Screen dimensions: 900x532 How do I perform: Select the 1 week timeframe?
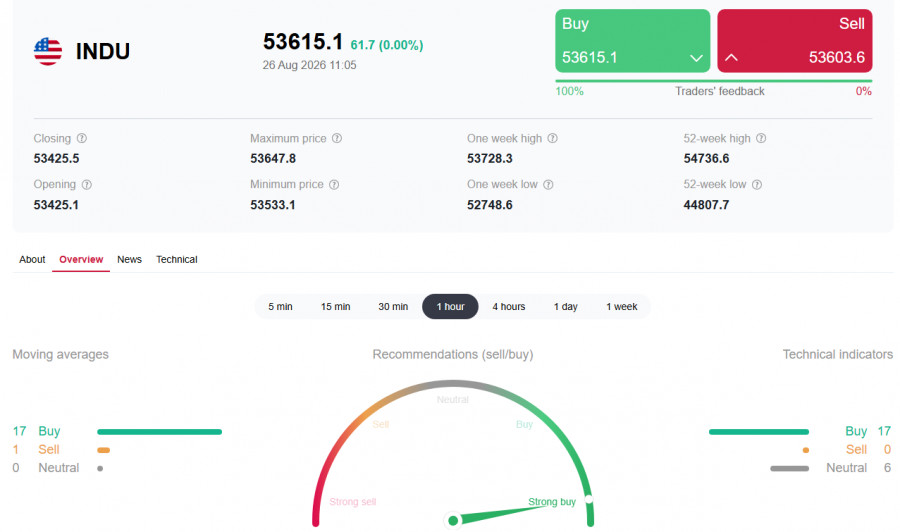tap(622, 306)
